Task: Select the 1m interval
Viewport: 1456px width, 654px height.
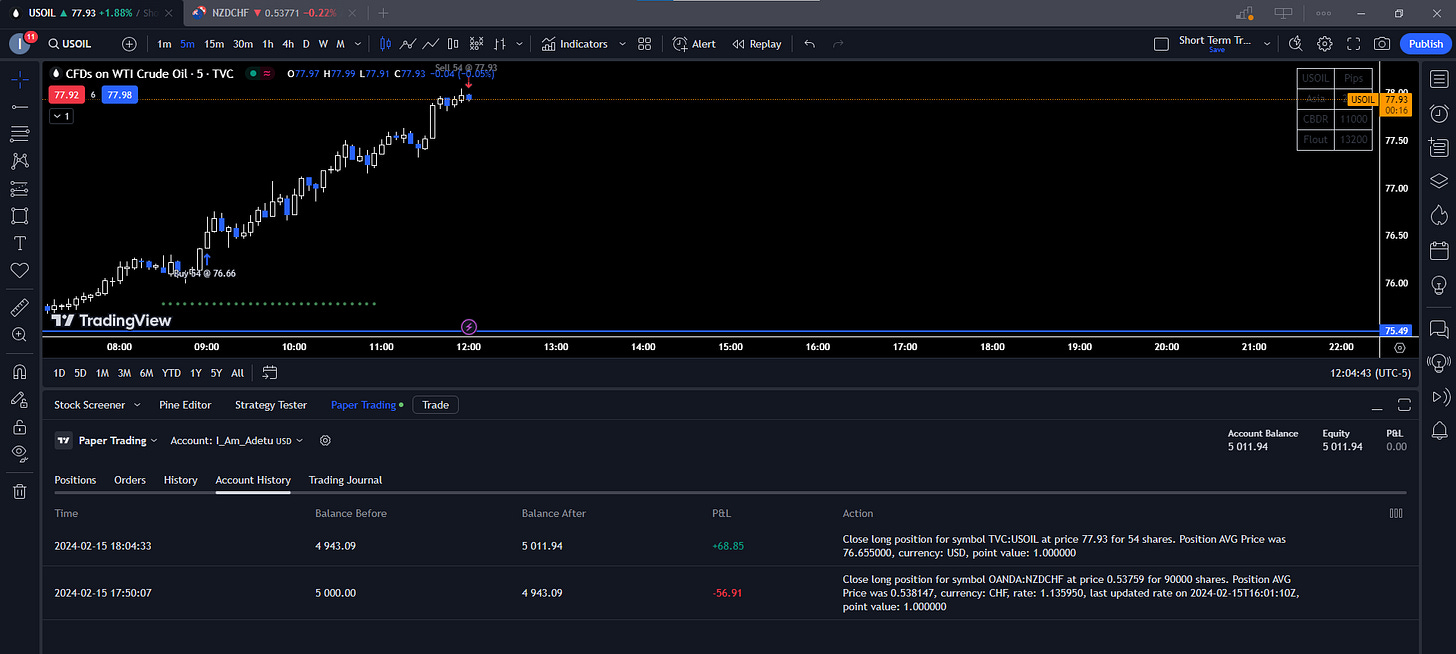Action: pos(164,44)
